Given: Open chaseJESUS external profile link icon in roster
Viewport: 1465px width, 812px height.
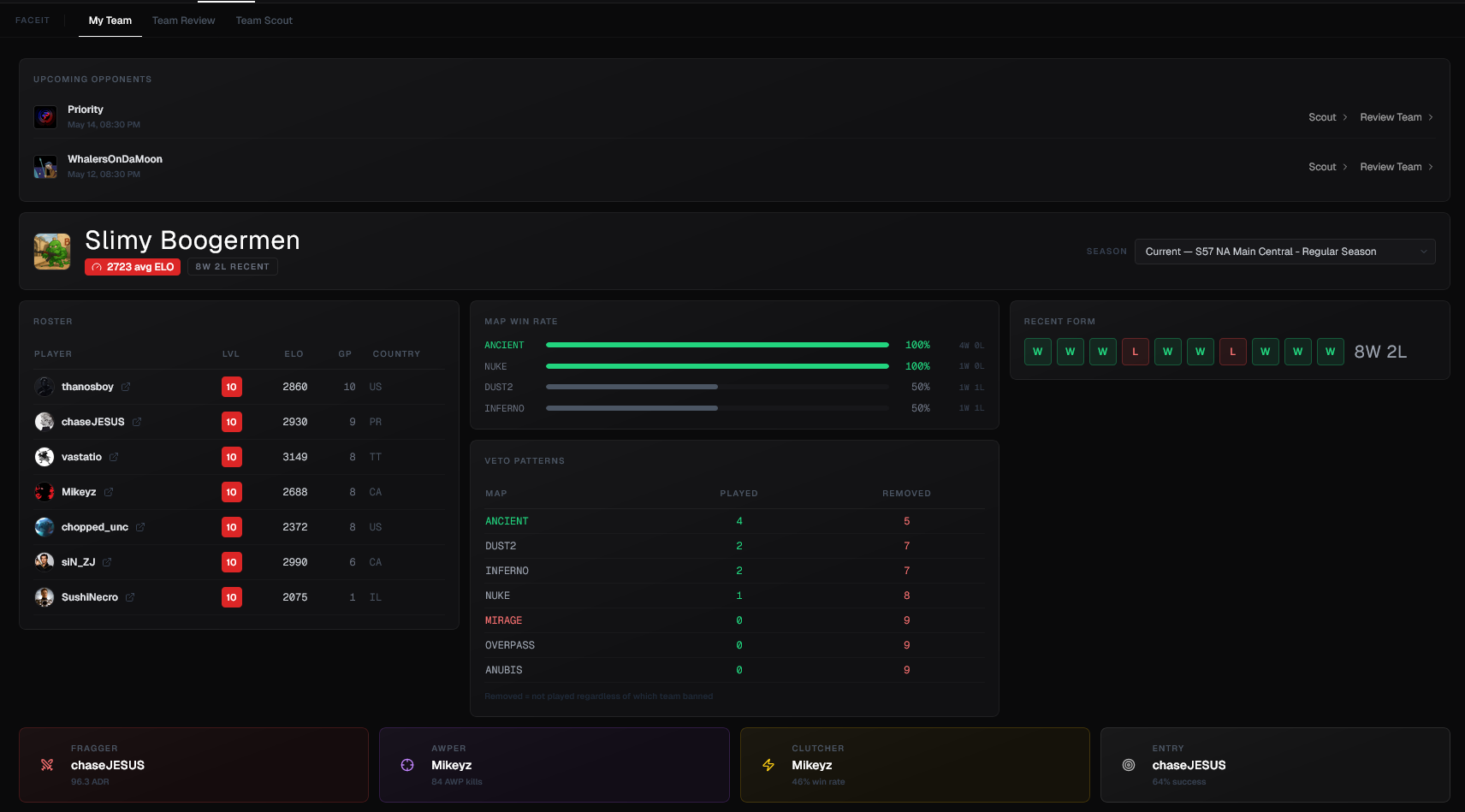Looking at the screenshot, I should coord(137,422).
